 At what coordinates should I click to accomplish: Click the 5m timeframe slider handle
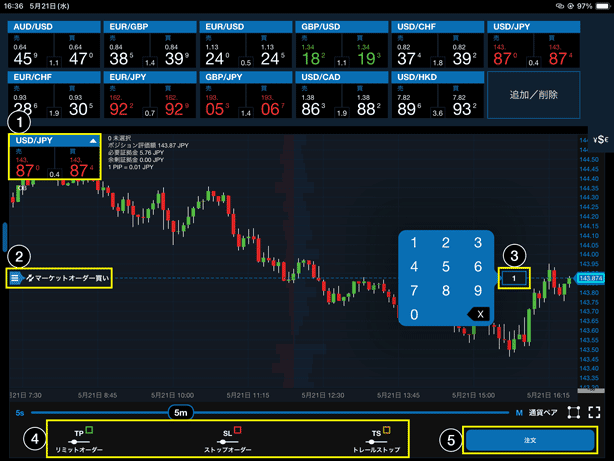point(181,412)
